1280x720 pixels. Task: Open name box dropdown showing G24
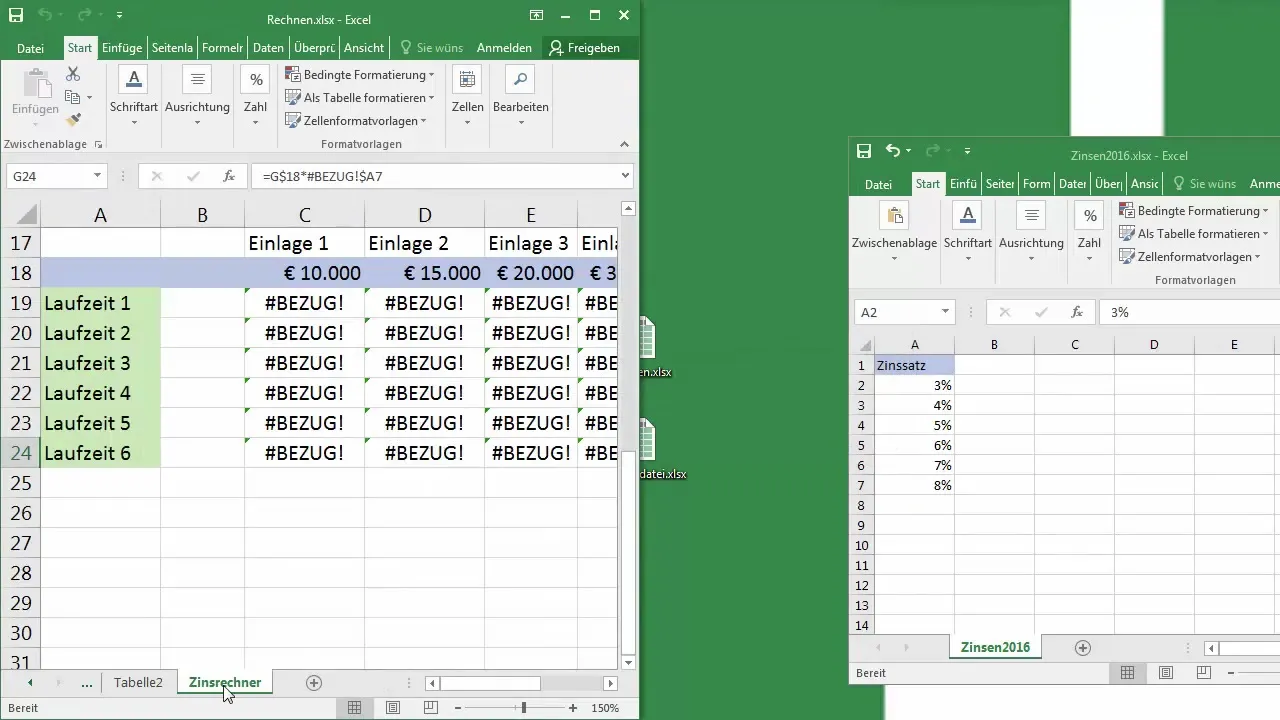coord(97,176)
